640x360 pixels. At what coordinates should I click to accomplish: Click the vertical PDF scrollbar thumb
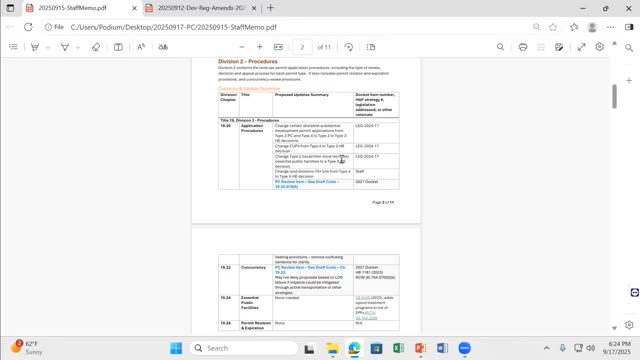(x=614, y=96)
